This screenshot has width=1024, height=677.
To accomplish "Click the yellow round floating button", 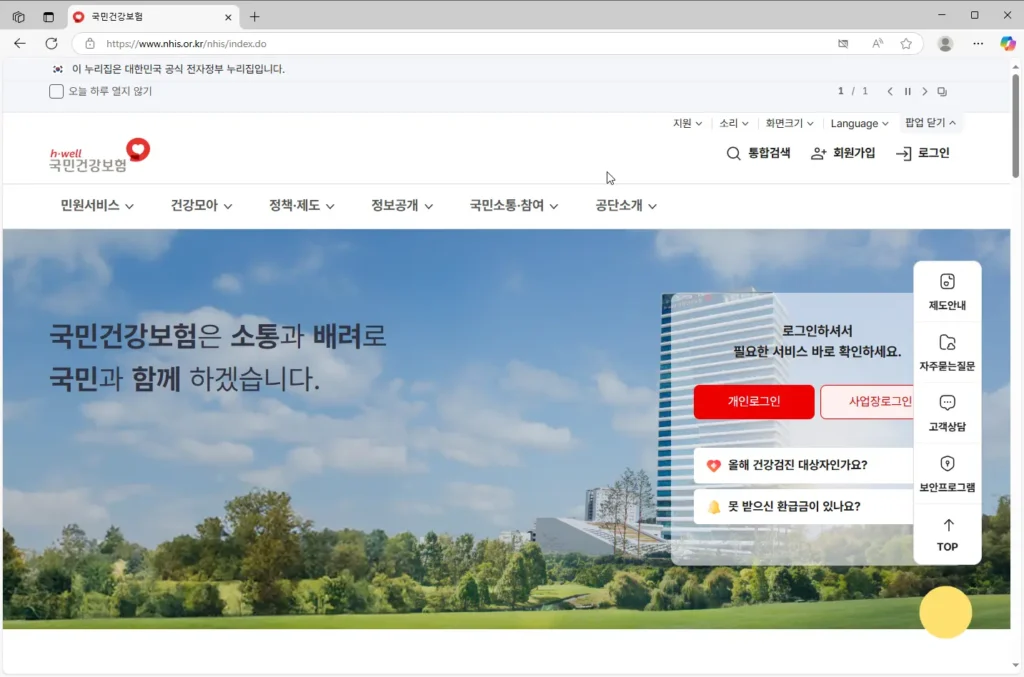I will tap(945, 612).
